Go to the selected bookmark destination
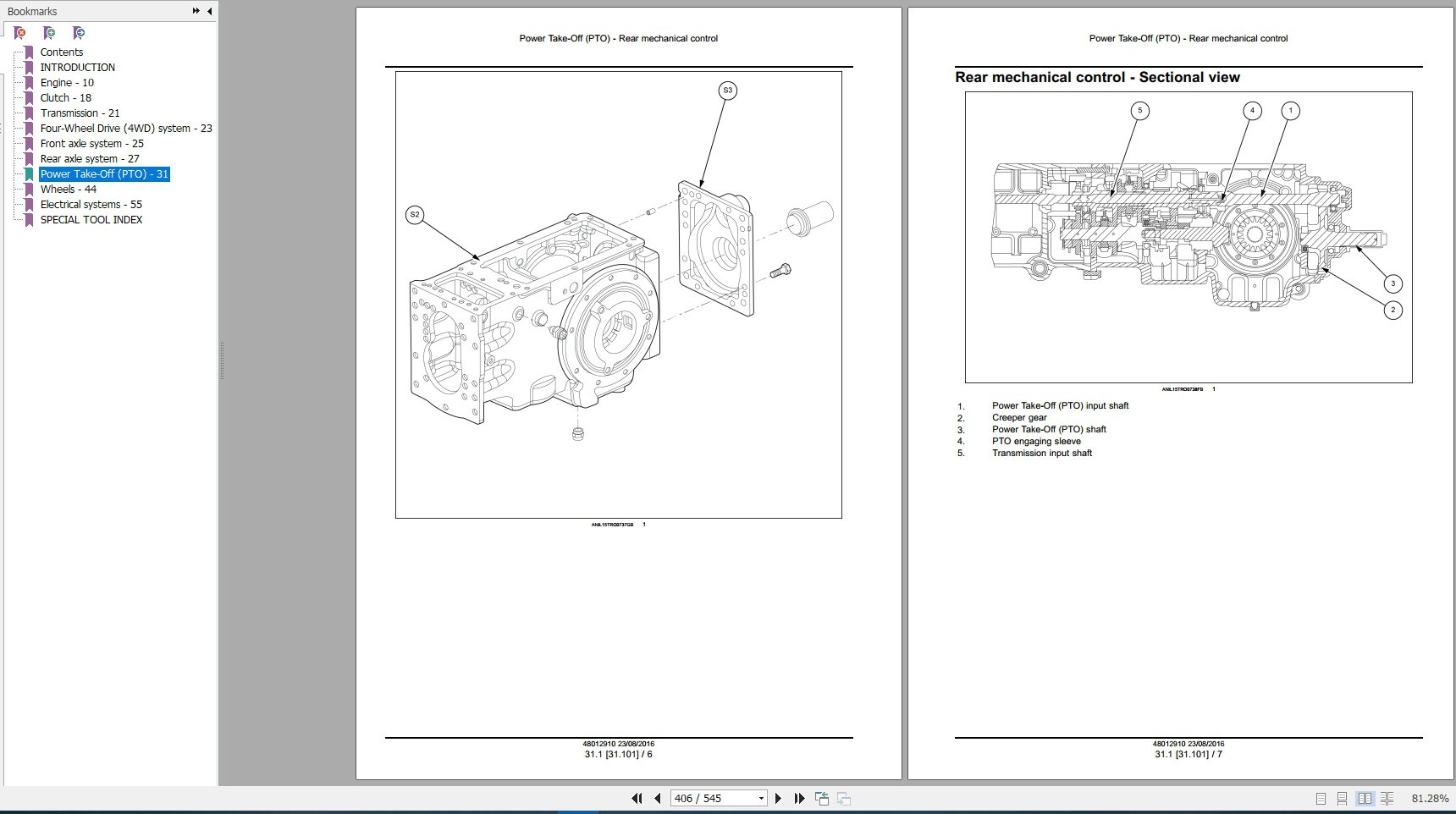Image resolution: width=1456 pixels, height=814 pixels. 79,33
